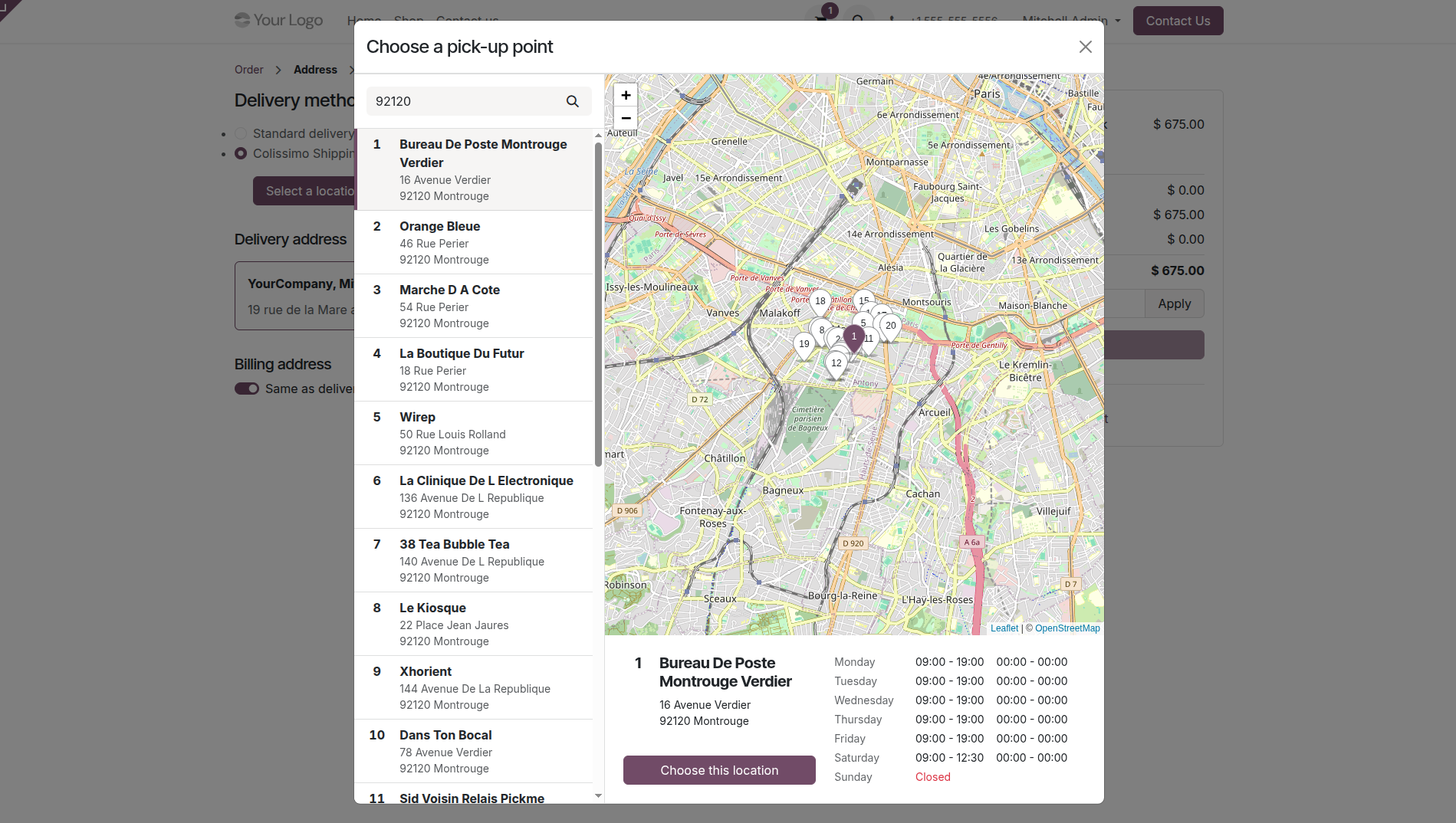Open the OpenStreetMap attribution link
The width and height of the screenshot is (1456, 823).
click(1067, 628)
